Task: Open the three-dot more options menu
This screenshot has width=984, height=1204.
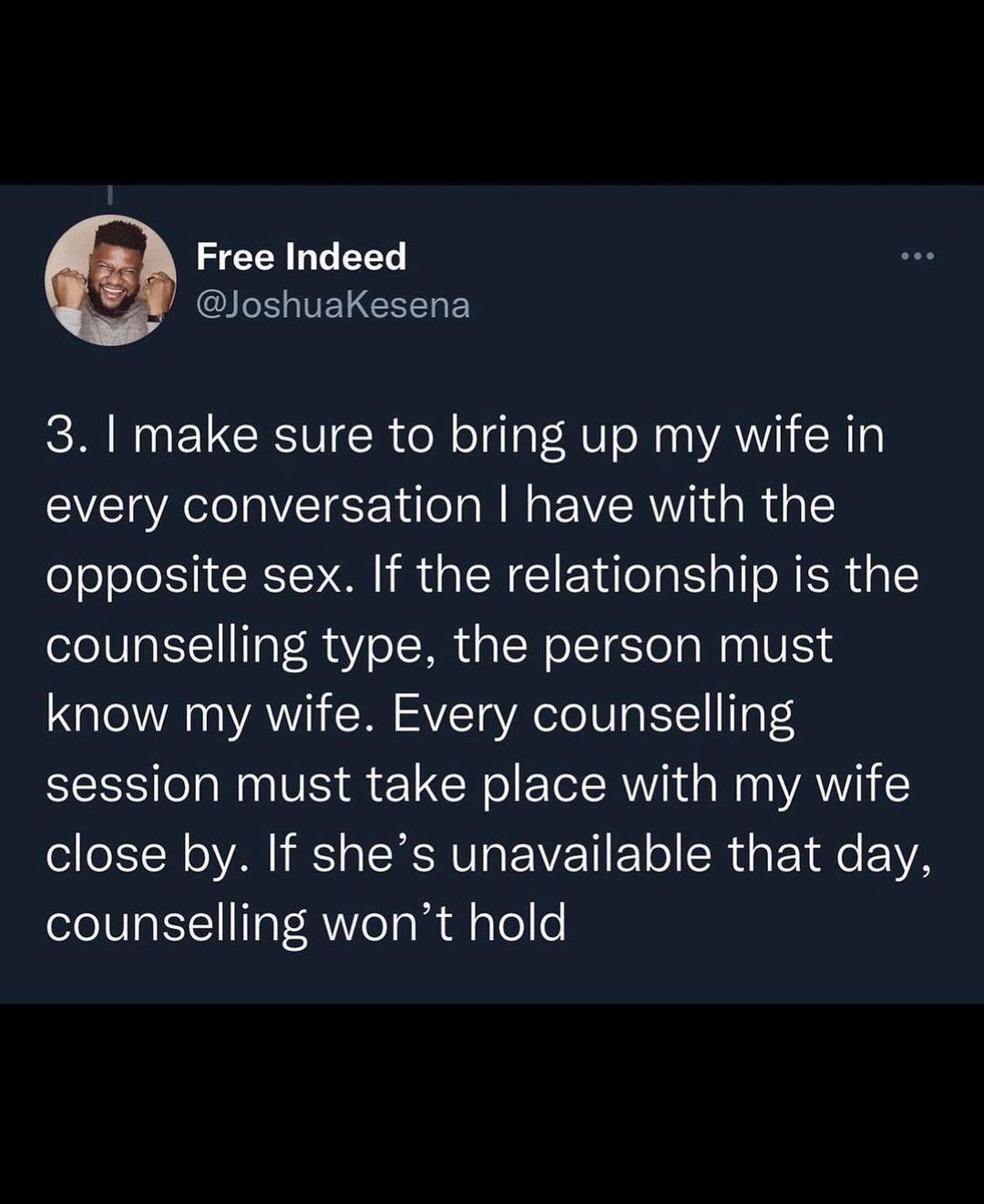Action: 917,258
